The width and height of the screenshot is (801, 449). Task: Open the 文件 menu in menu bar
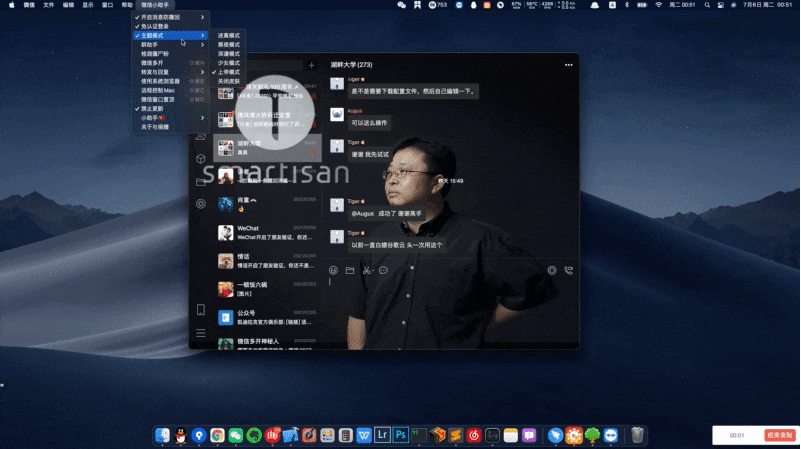coord(49,5)
